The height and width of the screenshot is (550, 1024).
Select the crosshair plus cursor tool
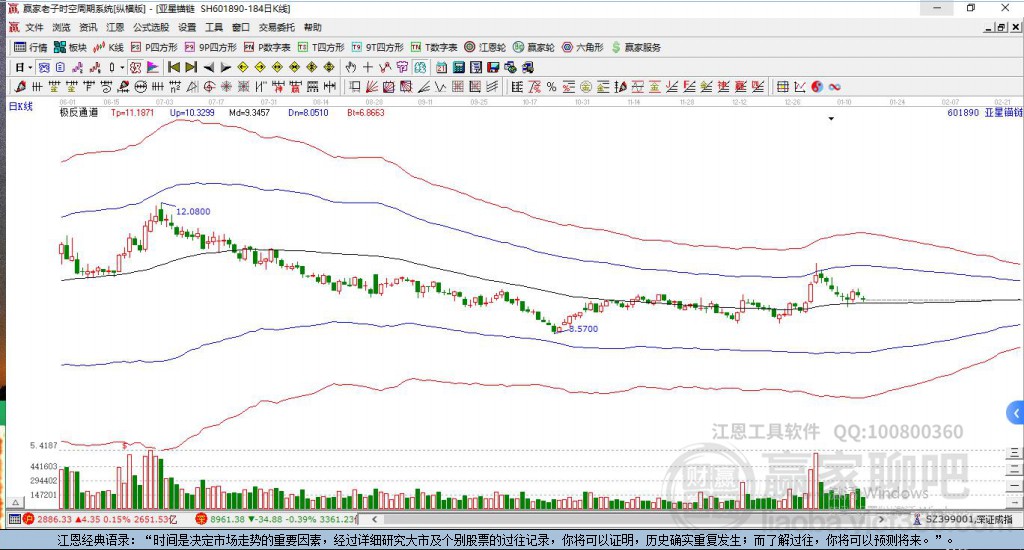point(368,67)
